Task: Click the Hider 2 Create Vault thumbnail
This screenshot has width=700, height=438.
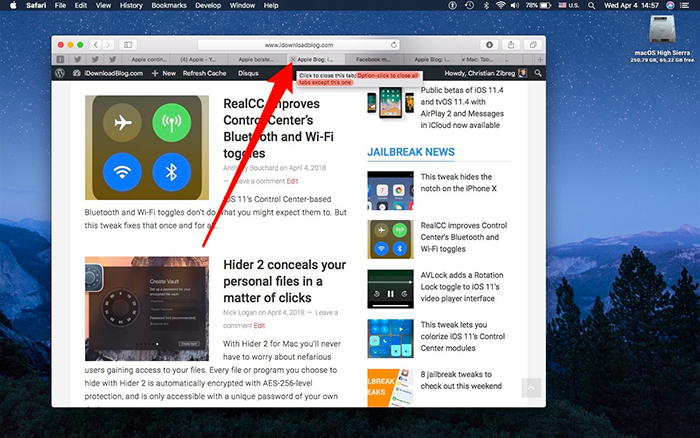Action: (x=147, y=309)
